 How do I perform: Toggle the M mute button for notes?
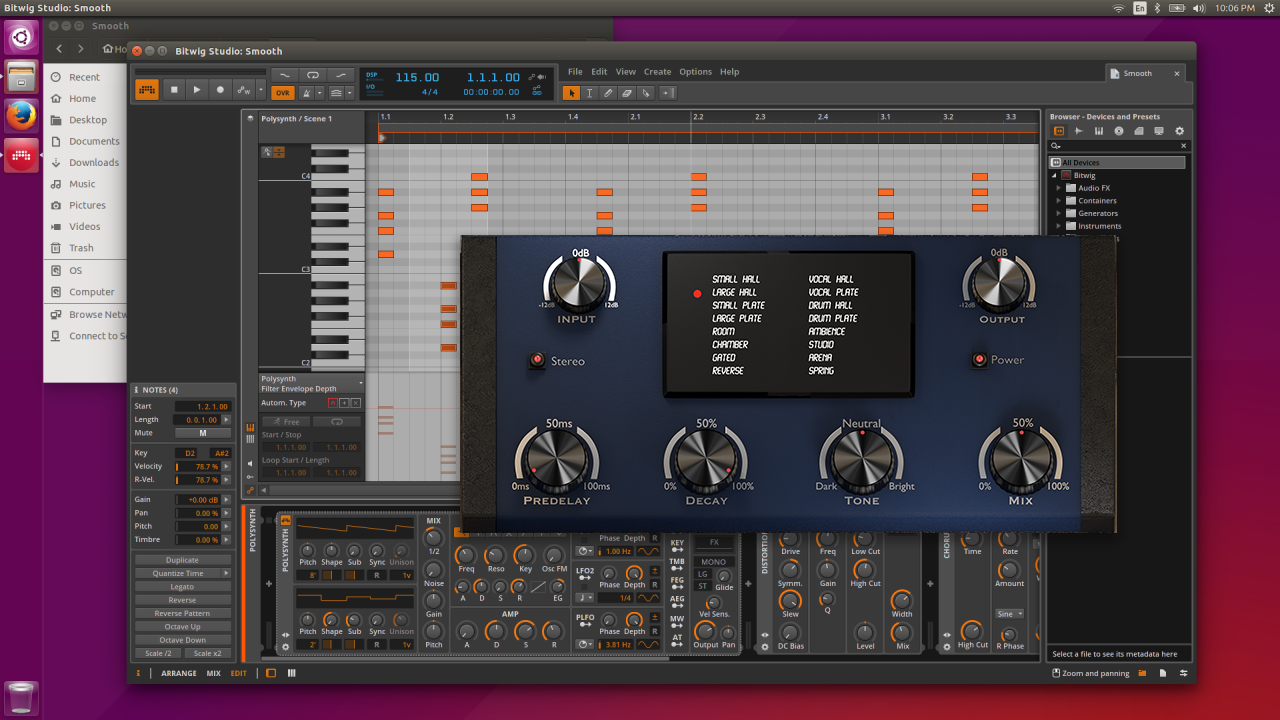click(202, 433)
